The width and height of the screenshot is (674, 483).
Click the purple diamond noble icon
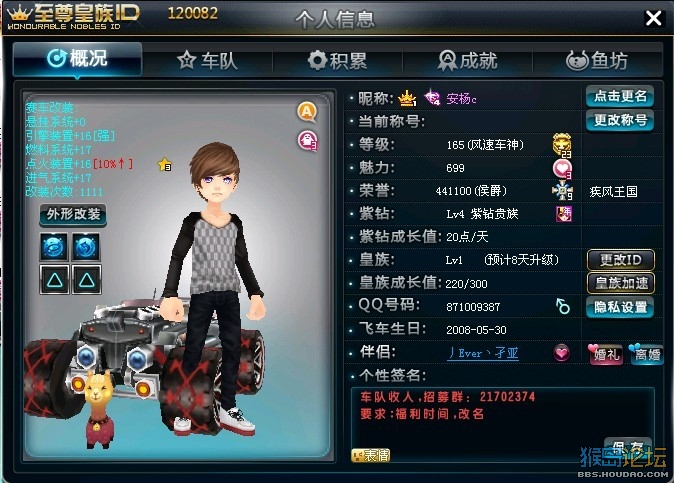(564, 214)
